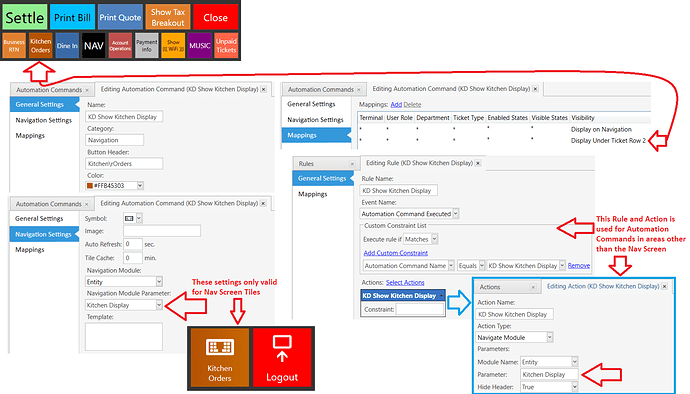Screen dimensions: 690x394
Task: Click the Select Actions link
Action: pyautogui.click(x=405, y=282)
